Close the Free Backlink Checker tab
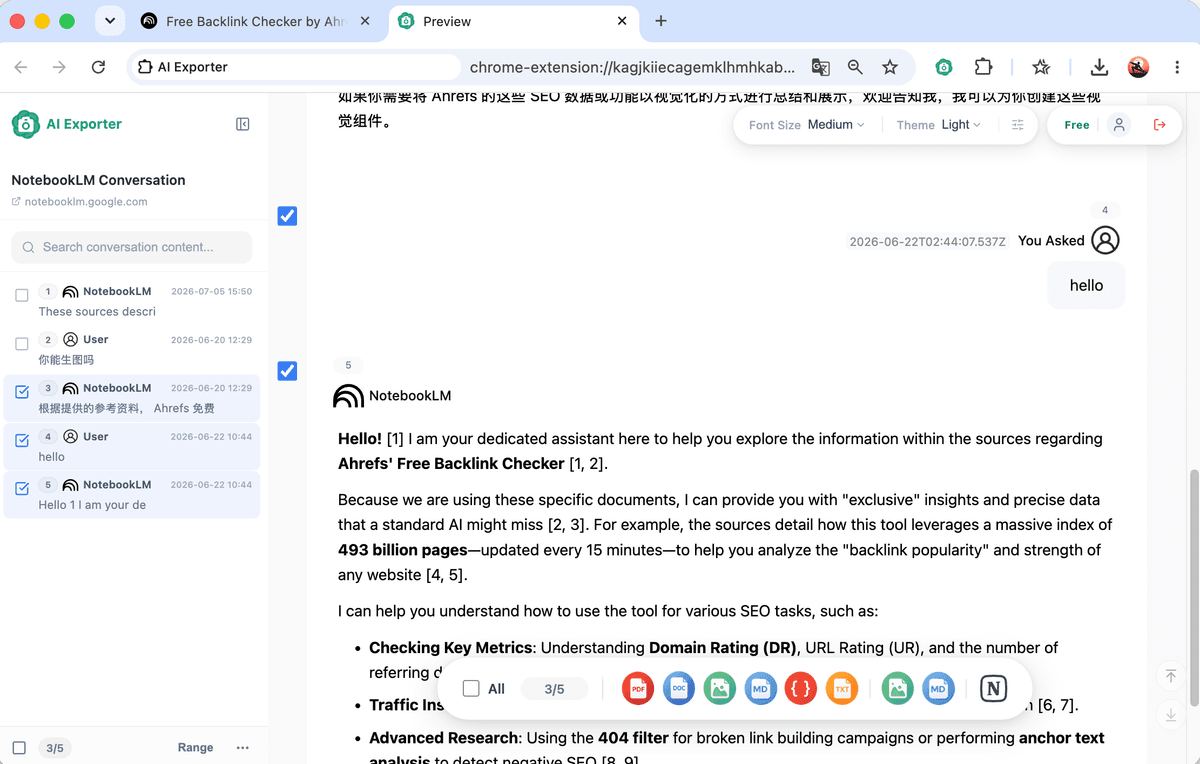The image size is (1200, 764). click(x=366, y=21)
